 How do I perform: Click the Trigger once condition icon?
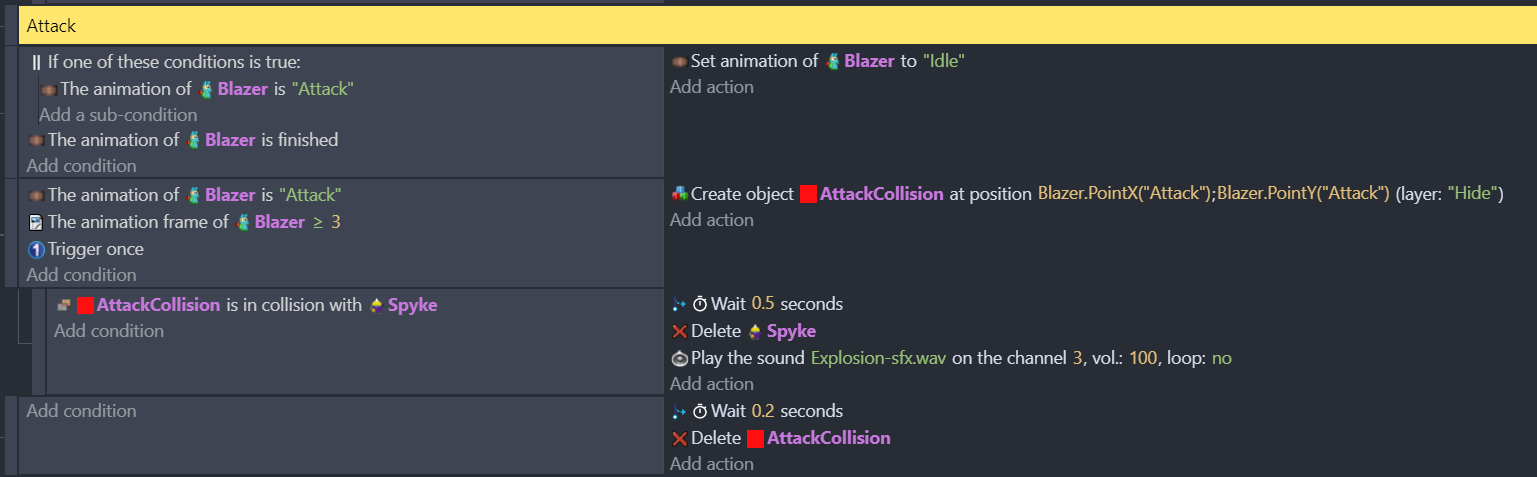36,249
